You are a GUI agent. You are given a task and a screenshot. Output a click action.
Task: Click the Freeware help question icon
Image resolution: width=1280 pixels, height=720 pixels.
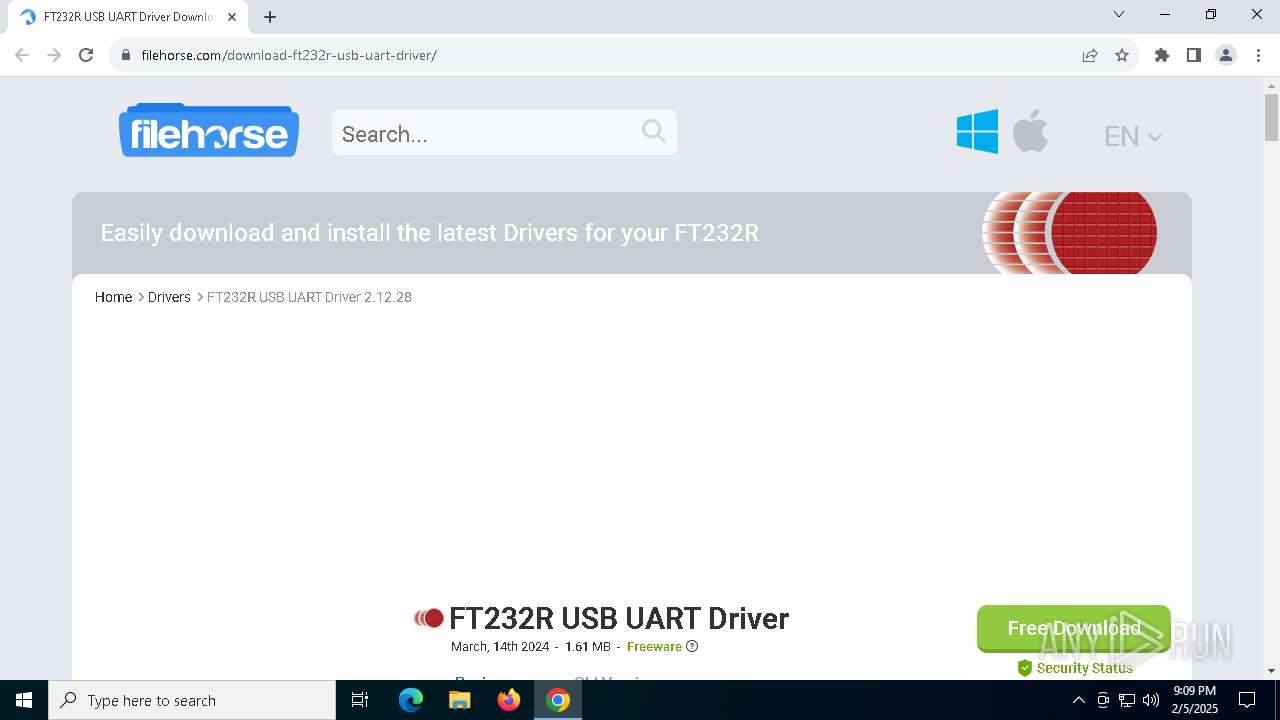(x=692, y=646)
